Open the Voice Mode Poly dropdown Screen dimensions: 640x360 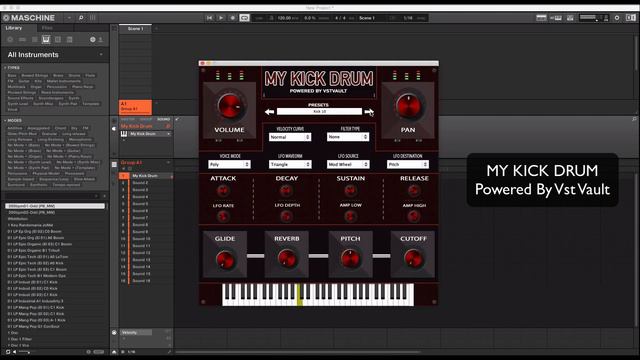(x=229, y=164)
